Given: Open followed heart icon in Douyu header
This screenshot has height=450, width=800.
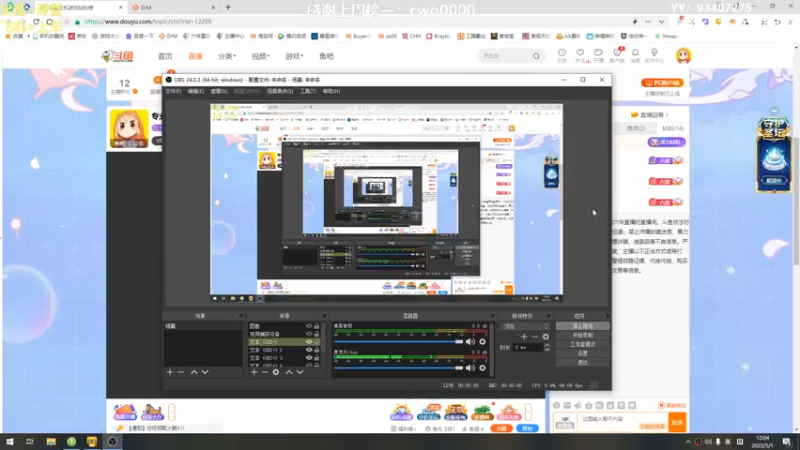Looking at the screenshot, I should coord(580,55).
